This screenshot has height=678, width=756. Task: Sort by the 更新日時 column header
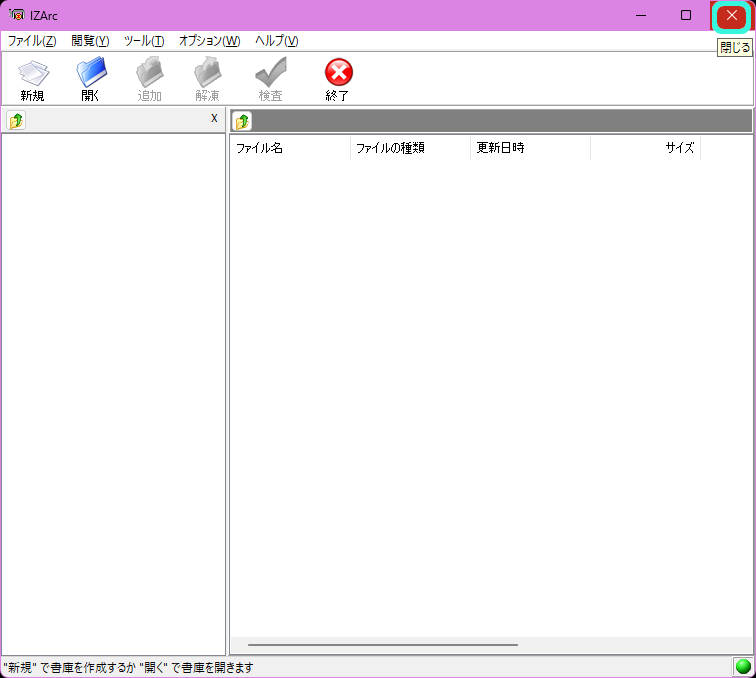pyautogui.click(x=530, y=148)
